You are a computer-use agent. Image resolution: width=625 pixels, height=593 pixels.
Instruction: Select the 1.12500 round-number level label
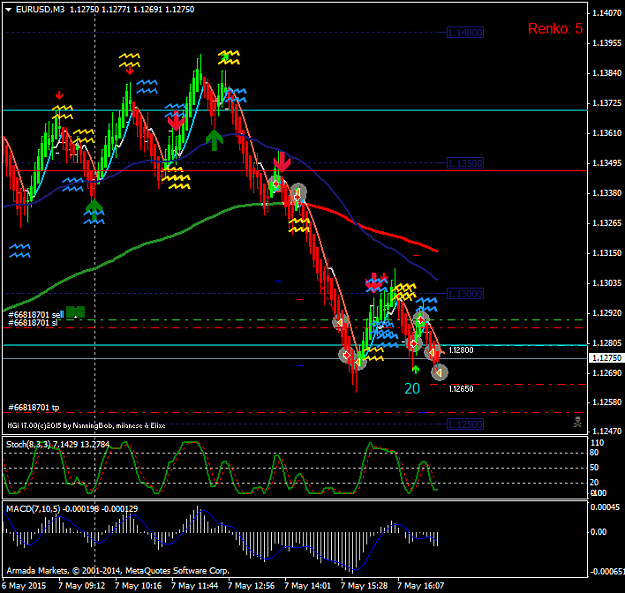pyautogui.click(x=465, y=424)
